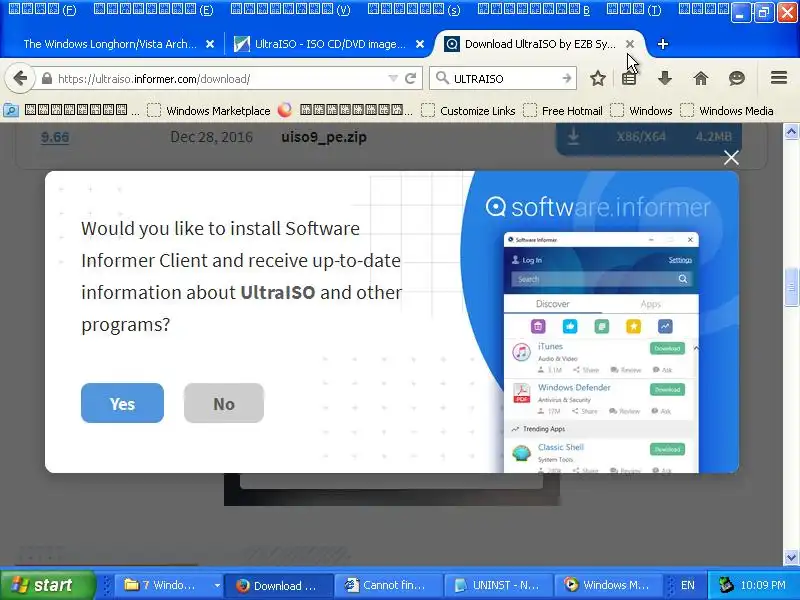Click the X86/X64 4.2MB download button

point(648,137)
